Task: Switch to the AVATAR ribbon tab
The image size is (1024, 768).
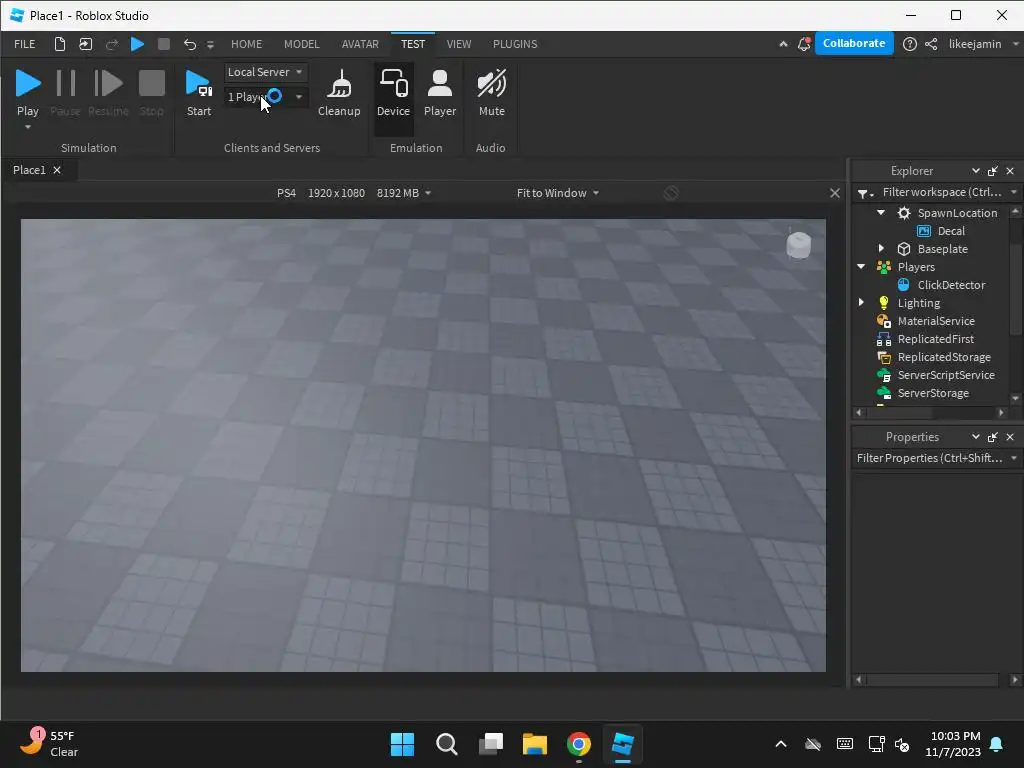Action: (x=360, y=44)
